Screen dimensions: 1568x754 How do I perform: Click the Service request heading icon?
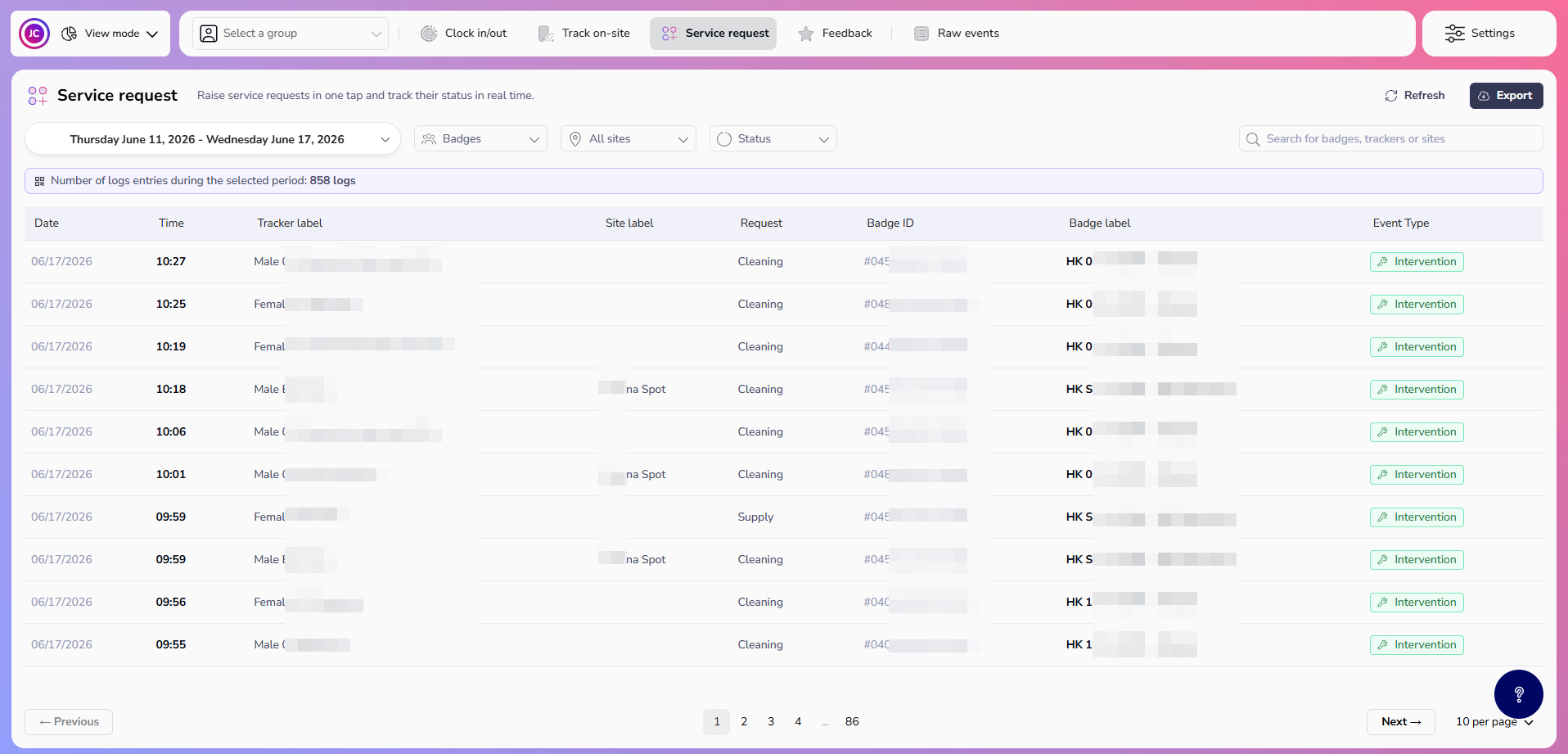[x=38, y=96]
